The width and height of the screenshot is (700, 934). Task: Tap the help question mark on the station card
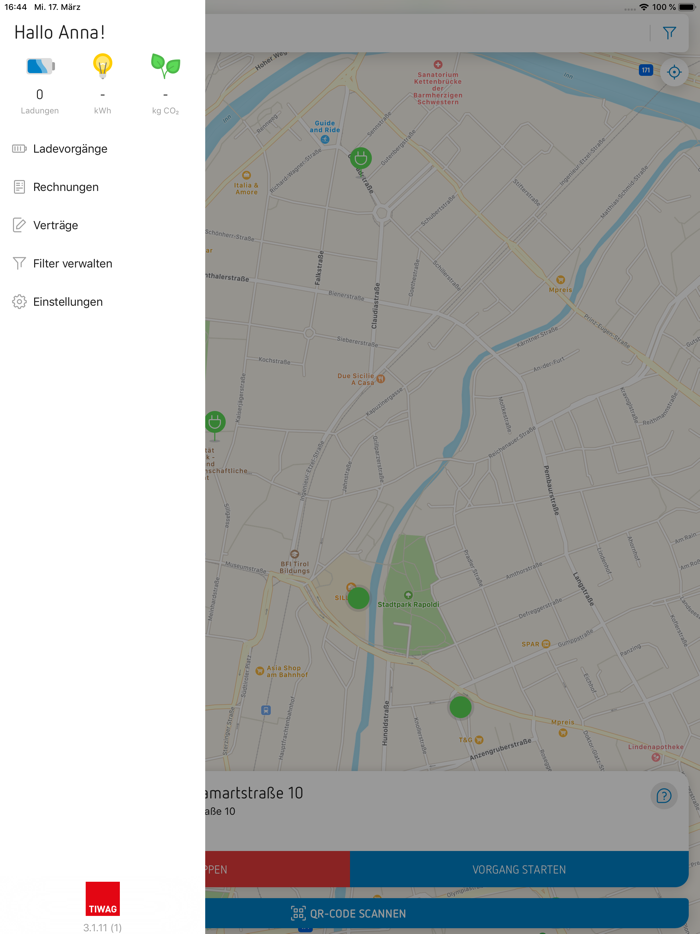[x=663, y=795]
